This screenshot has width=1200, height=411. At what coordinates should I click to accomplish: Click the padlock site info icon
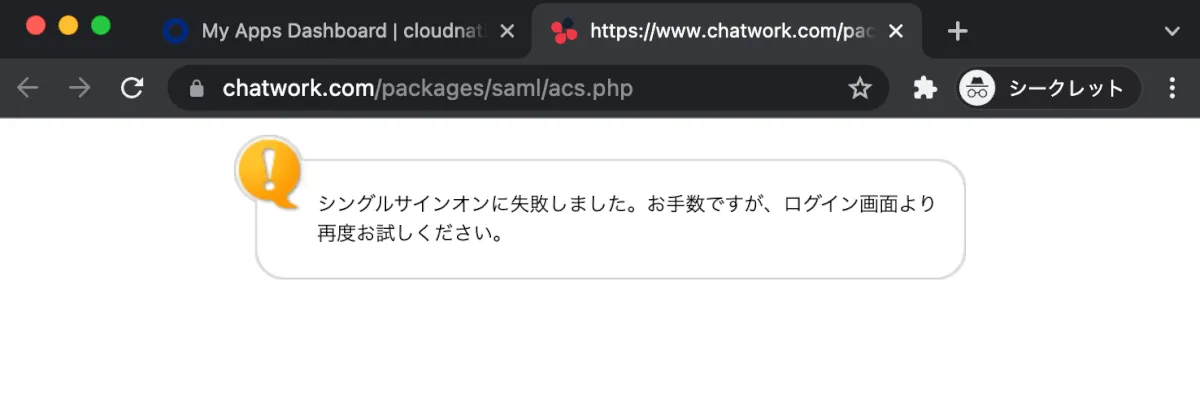click(x=197, y=88)
